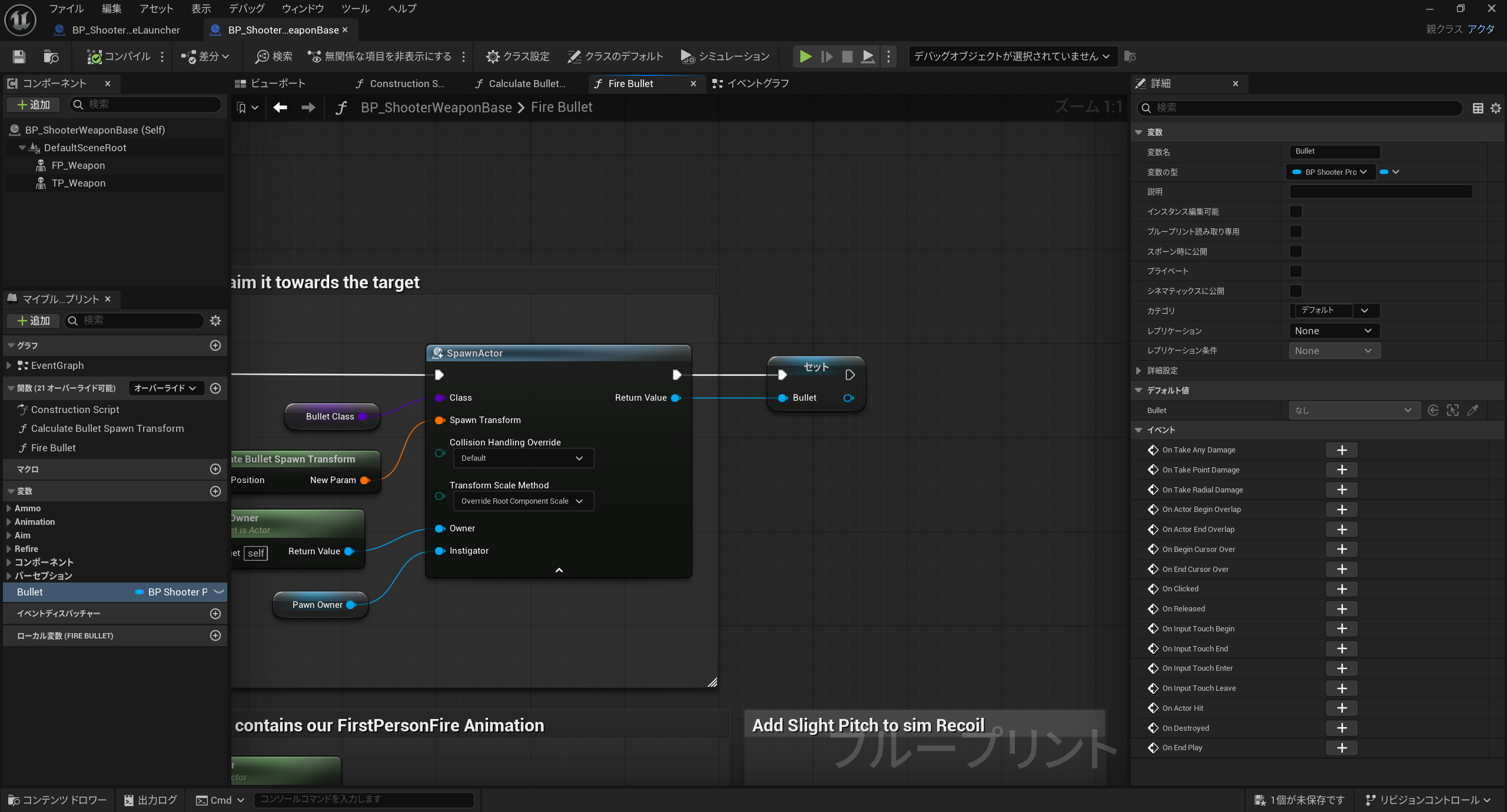This screenshot has height=812, width=1507.
Task: Toggle the Instance Editable checkbox
Action: [x=1296, y=212]
